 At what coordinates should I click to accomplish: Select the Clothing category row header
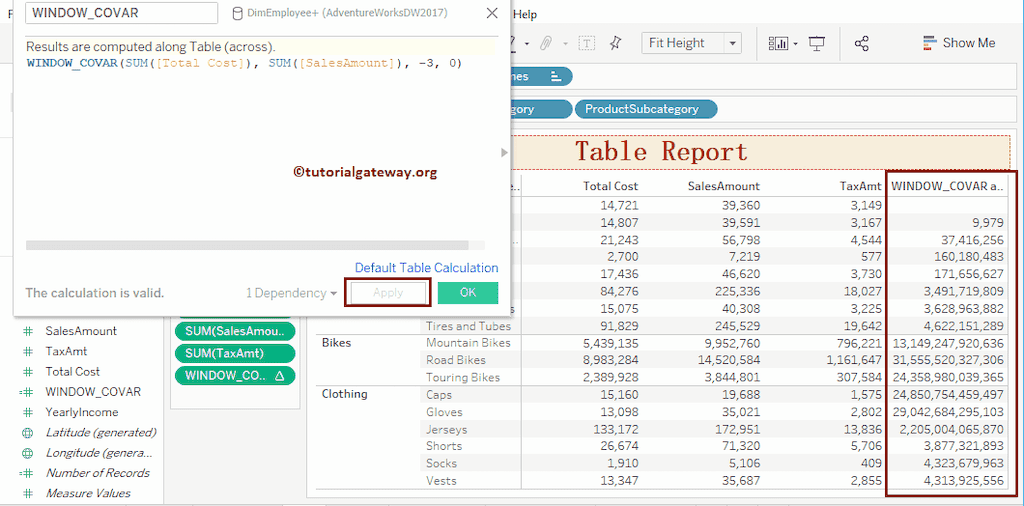point(344,394)
